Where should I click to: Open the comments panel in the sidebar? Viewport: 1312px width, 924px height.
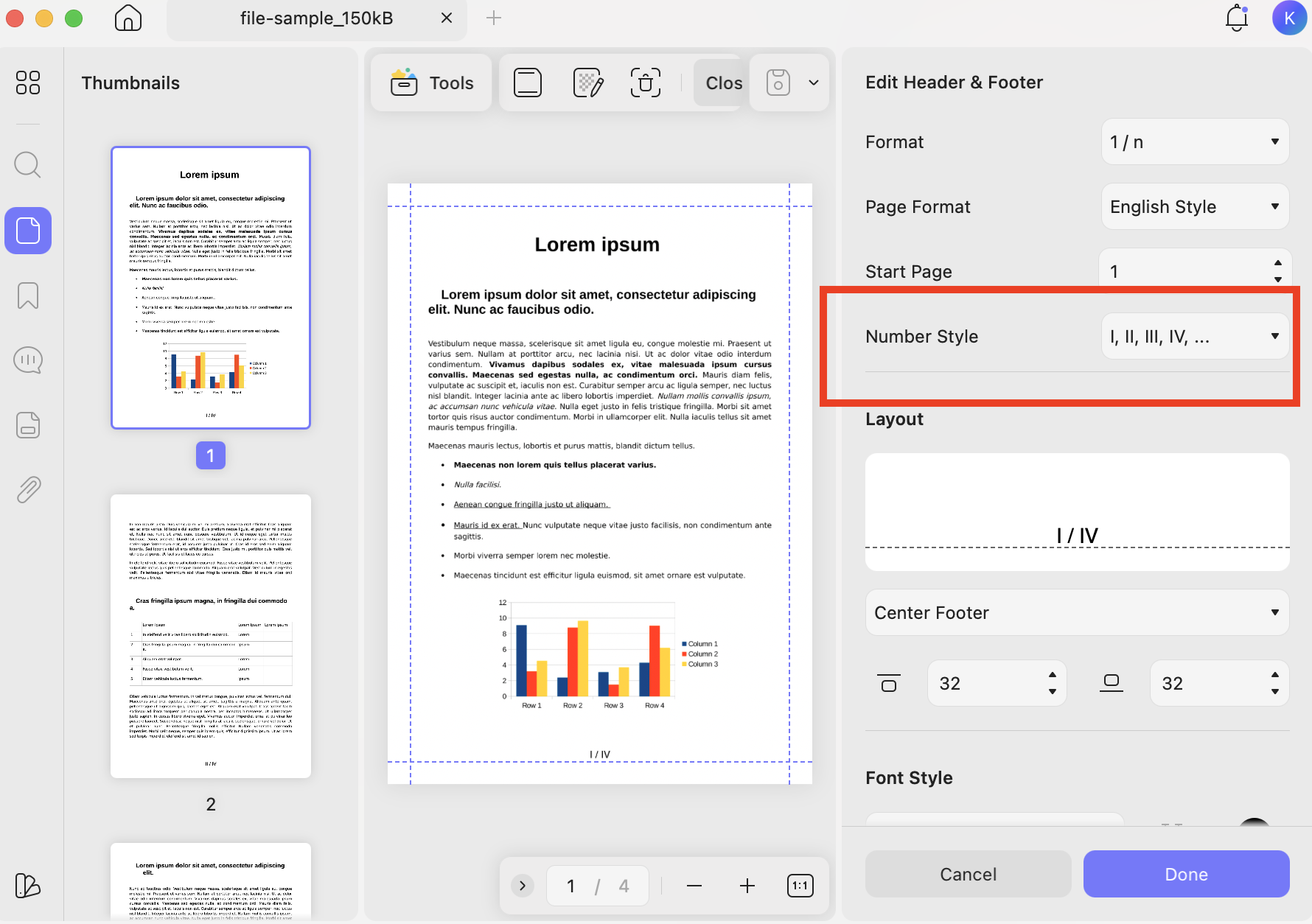tap(27, 360)
